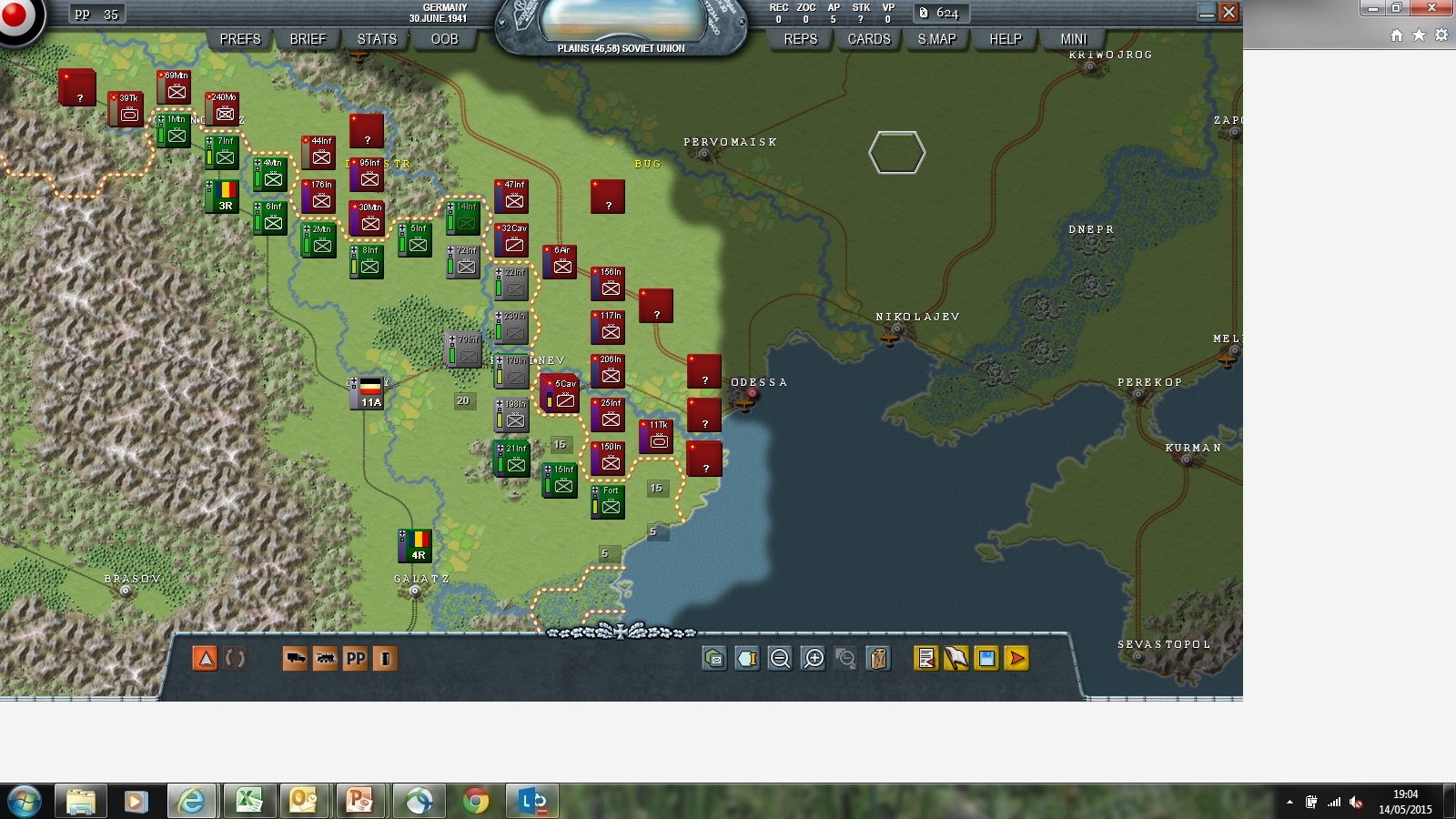Viewport: 1456px width, 819px height.
Task: Click the orange triangle move button
Action: 206,658
